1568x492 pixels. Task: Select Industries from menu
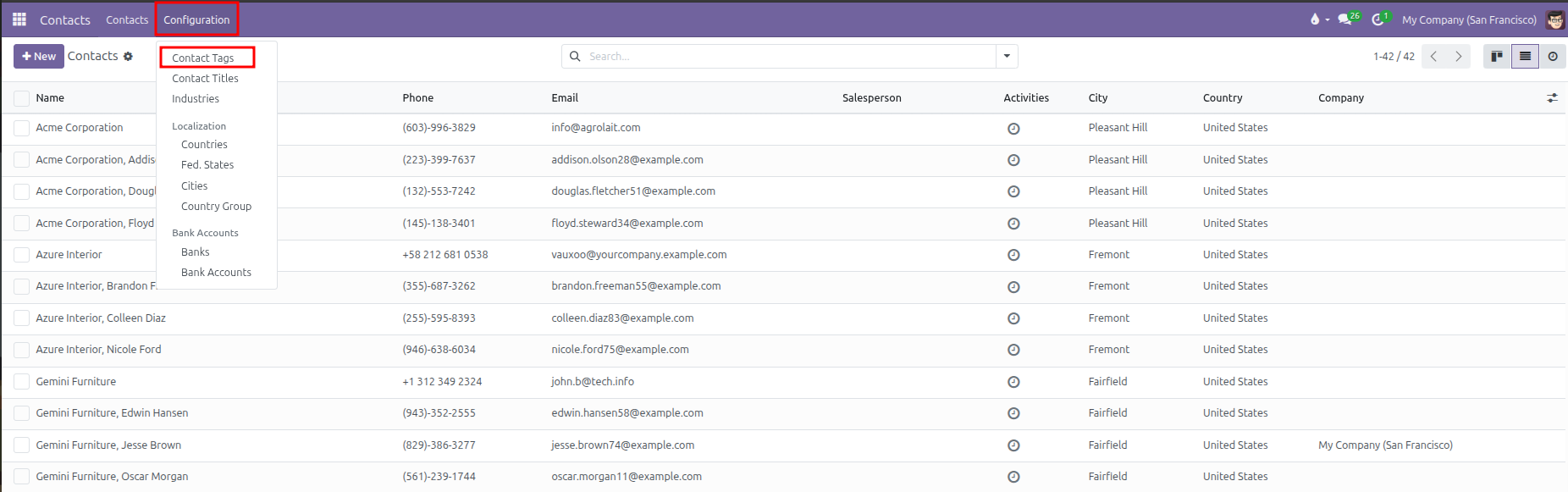[196, 98]
